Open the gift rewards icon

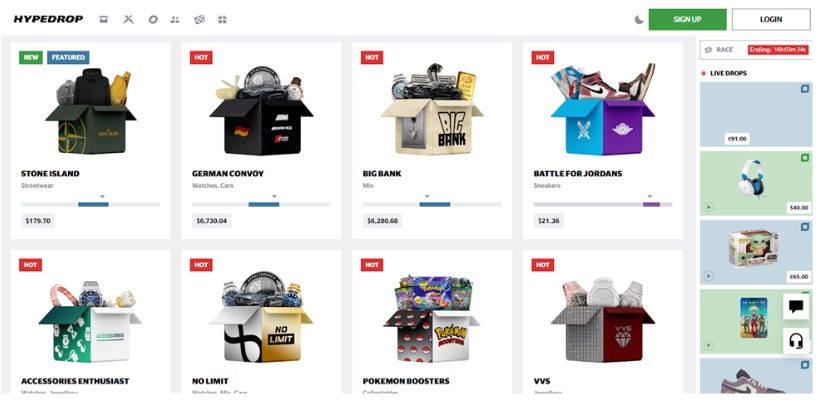pyautogui.click(x=222, y=20)
